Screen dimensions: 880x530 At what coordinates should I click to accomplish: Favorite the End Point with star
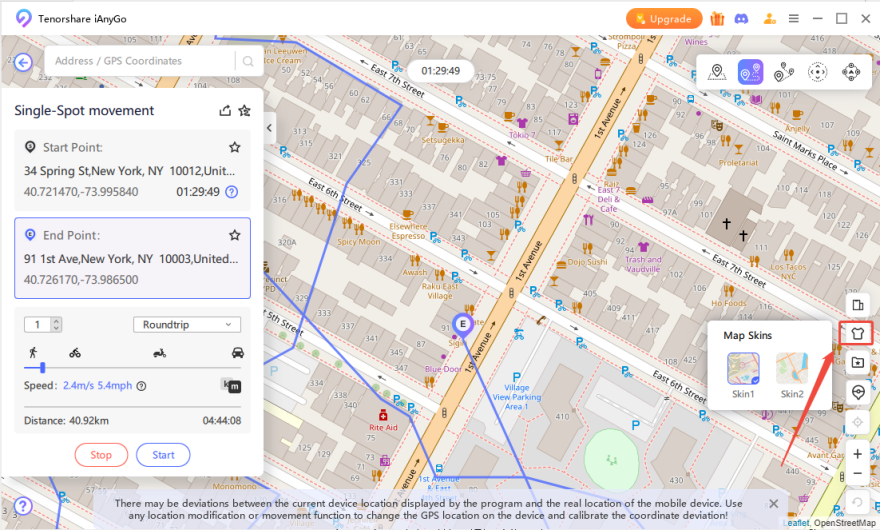pos(234,235)
